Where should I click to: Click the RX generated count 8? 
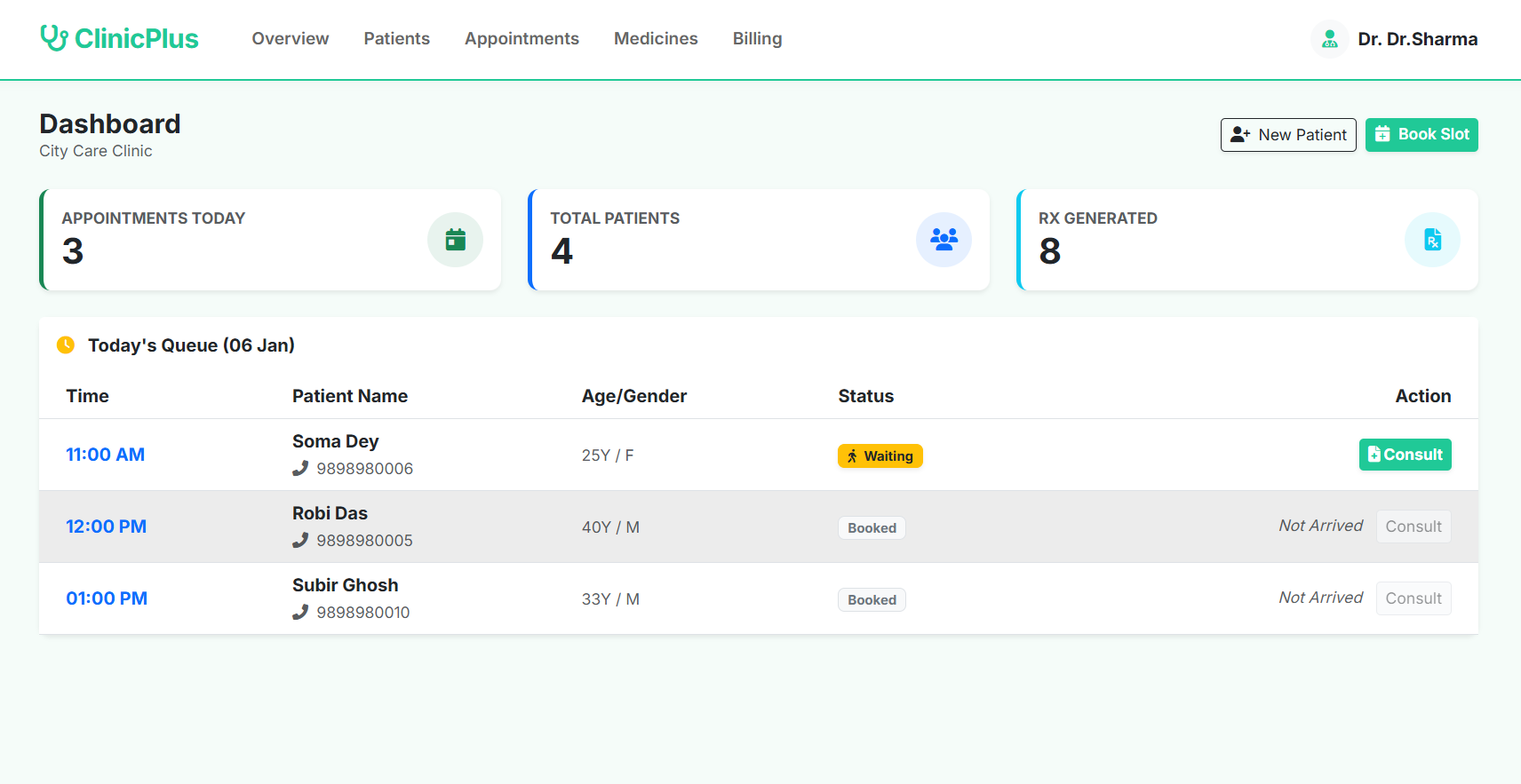(x=1050, y=251)
